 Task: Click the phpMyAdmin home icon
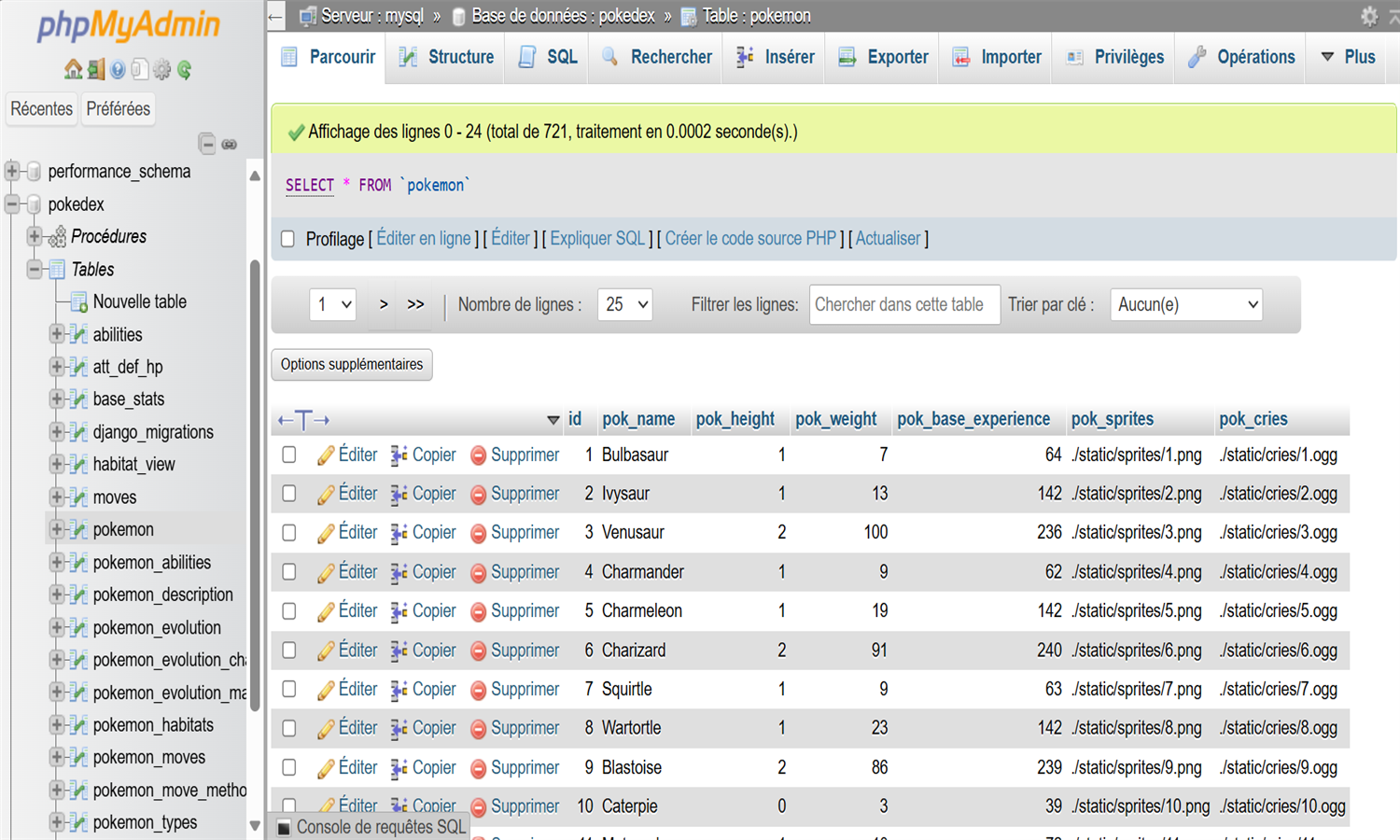tap(73, 69)
